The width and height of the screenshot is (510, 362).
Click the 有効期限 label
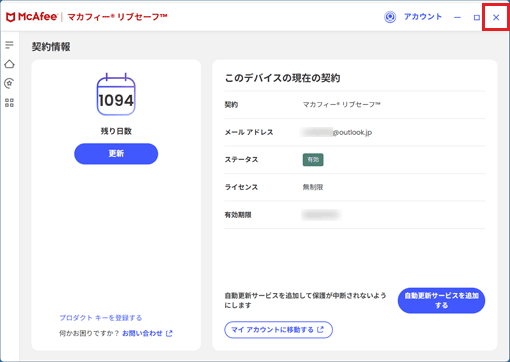238,215
